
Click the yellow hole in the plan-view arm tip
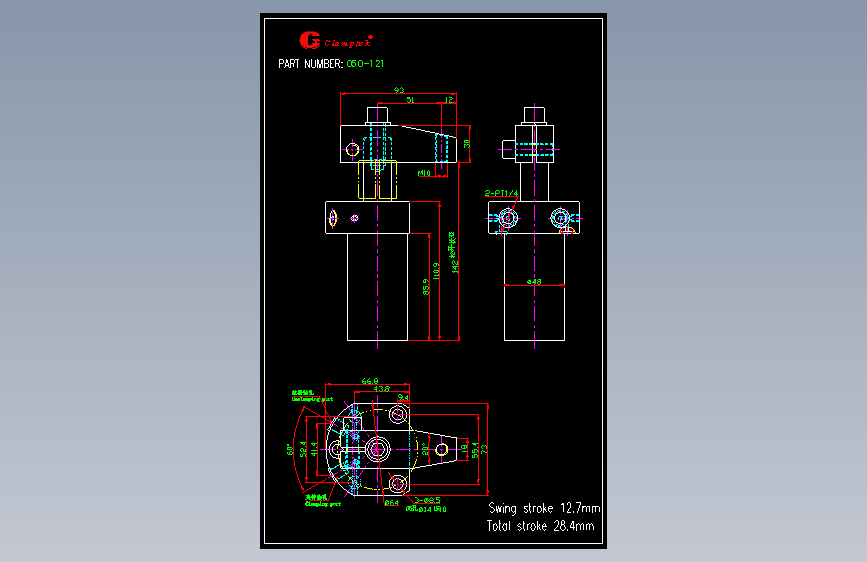point(442,450)
